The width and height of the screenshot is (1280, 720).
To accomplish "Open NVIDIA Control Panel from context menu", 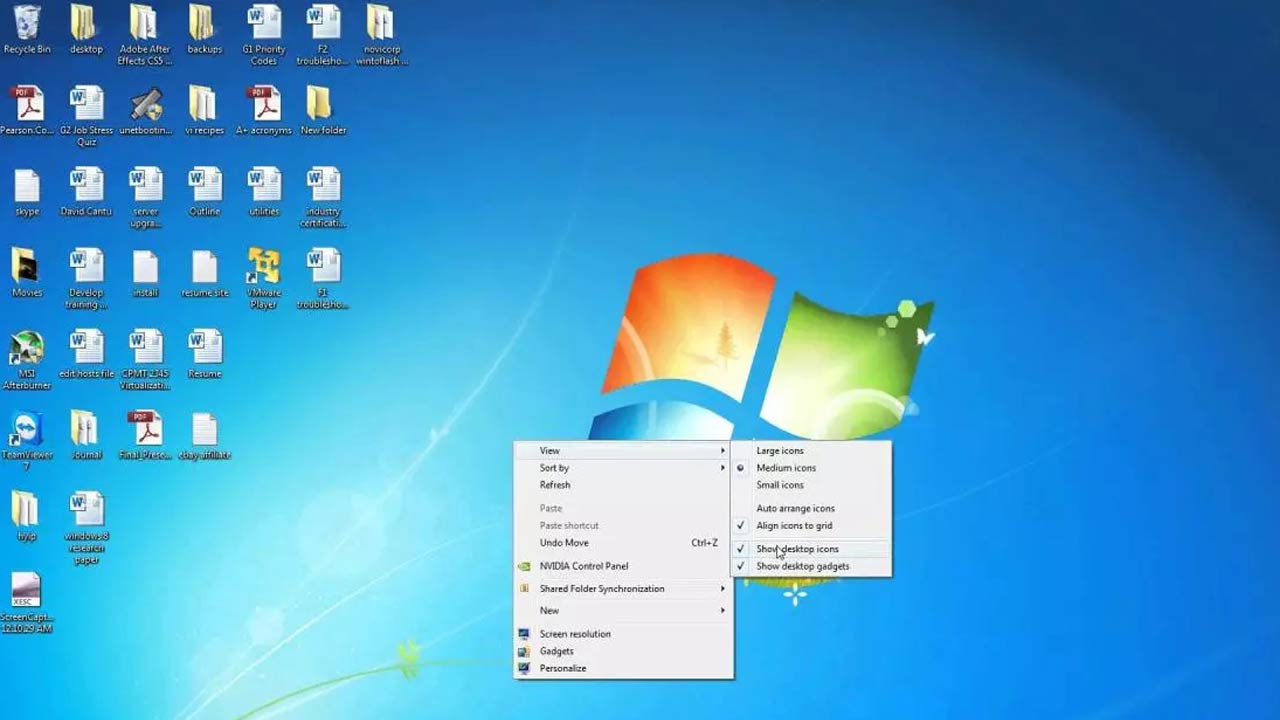I will click(584, 566).
